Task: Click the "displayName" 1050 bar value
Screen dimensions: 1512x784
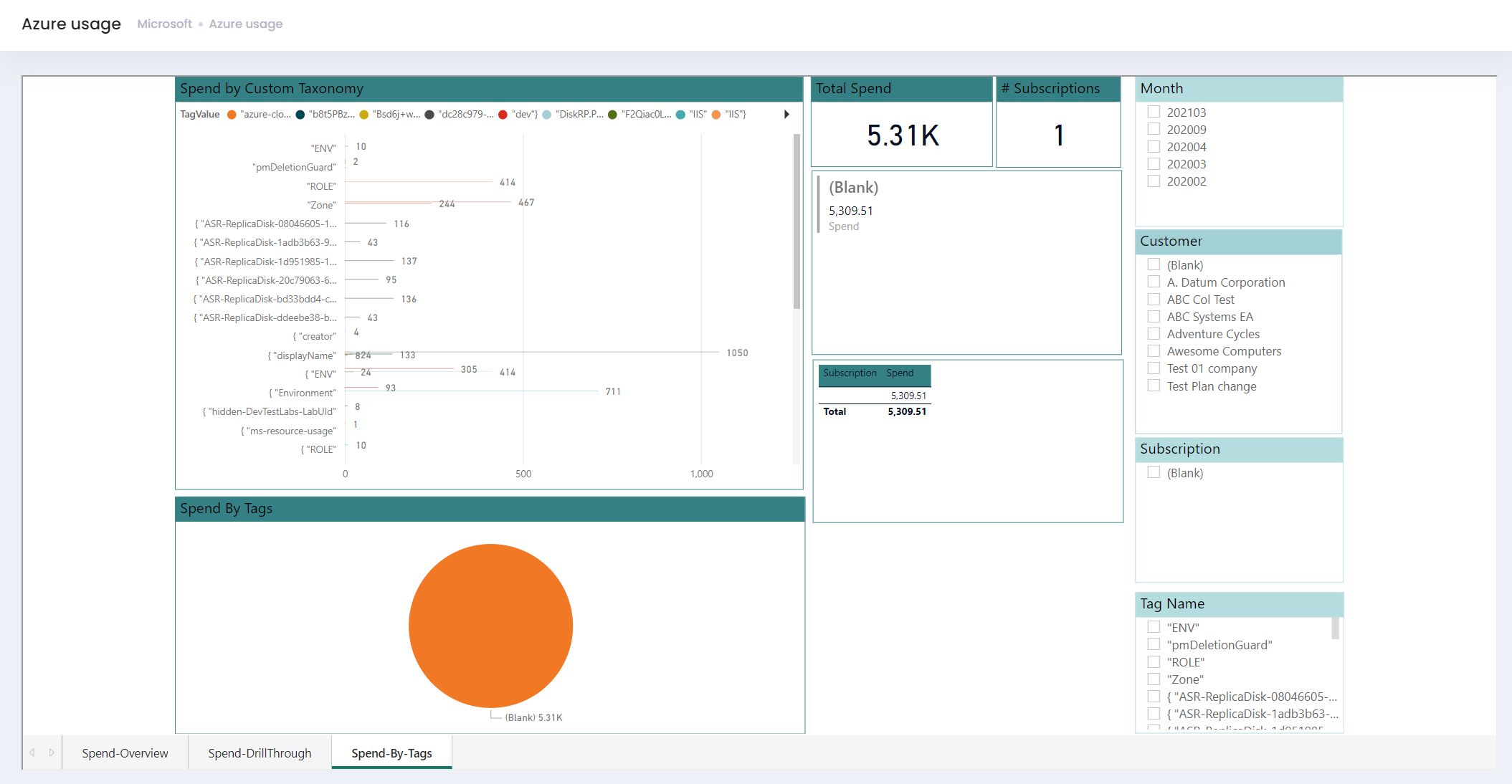Action: click(x=737, y=353)
